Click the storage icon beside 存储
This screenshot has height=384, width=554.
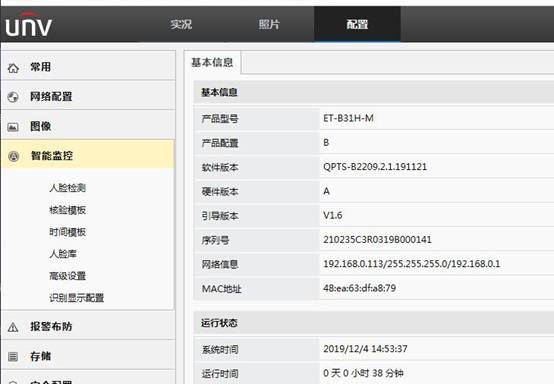13,356
